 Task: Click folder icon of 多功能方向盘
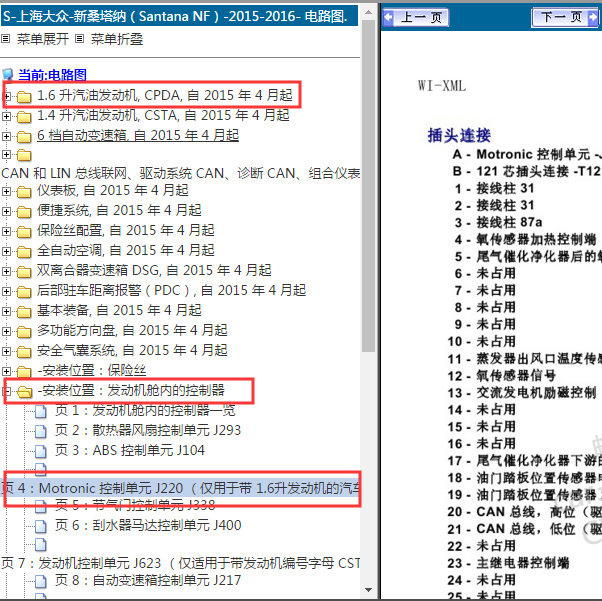click(24, 332)
